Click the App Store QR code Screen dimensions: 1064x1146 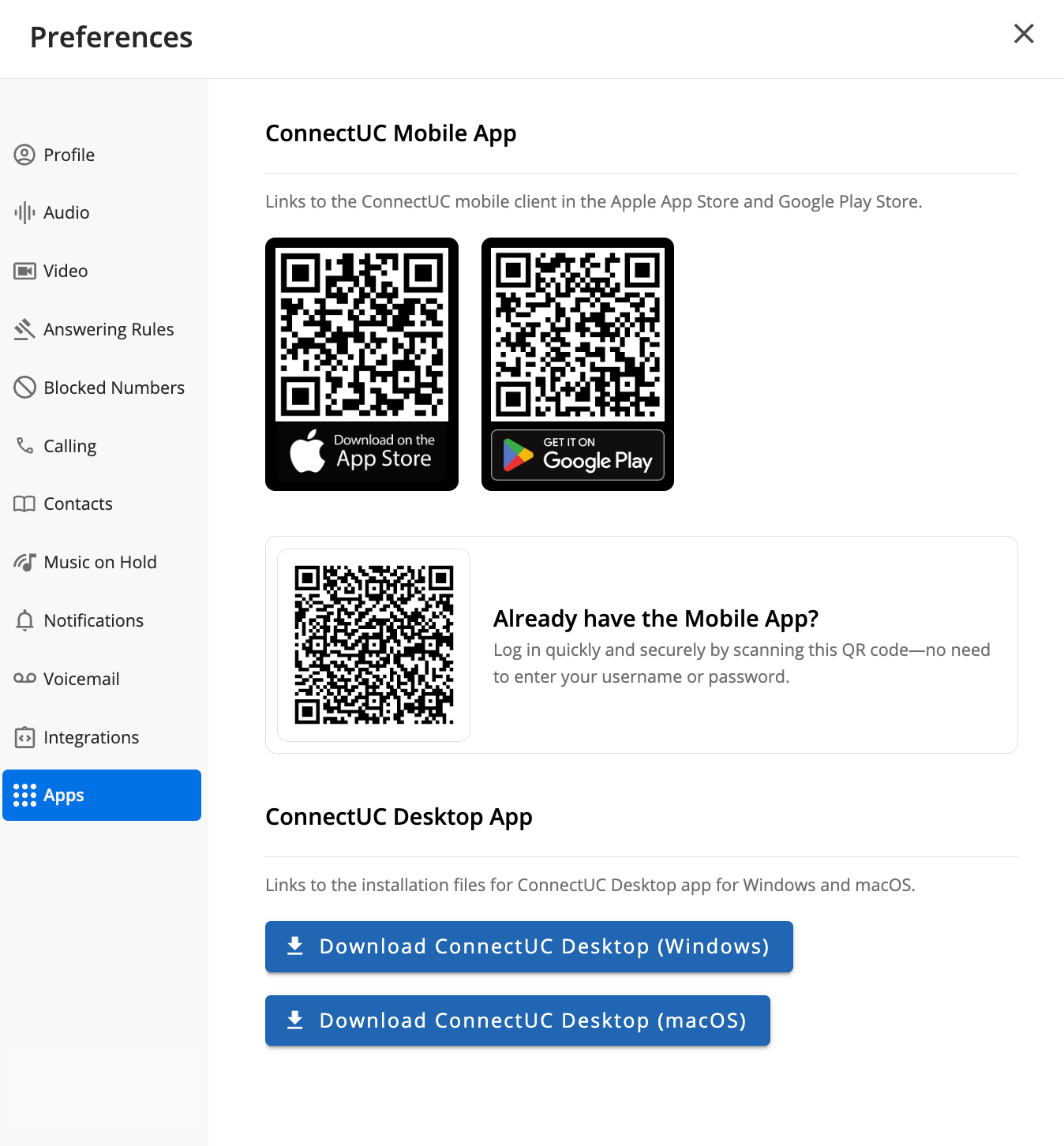tap(362, 334)
